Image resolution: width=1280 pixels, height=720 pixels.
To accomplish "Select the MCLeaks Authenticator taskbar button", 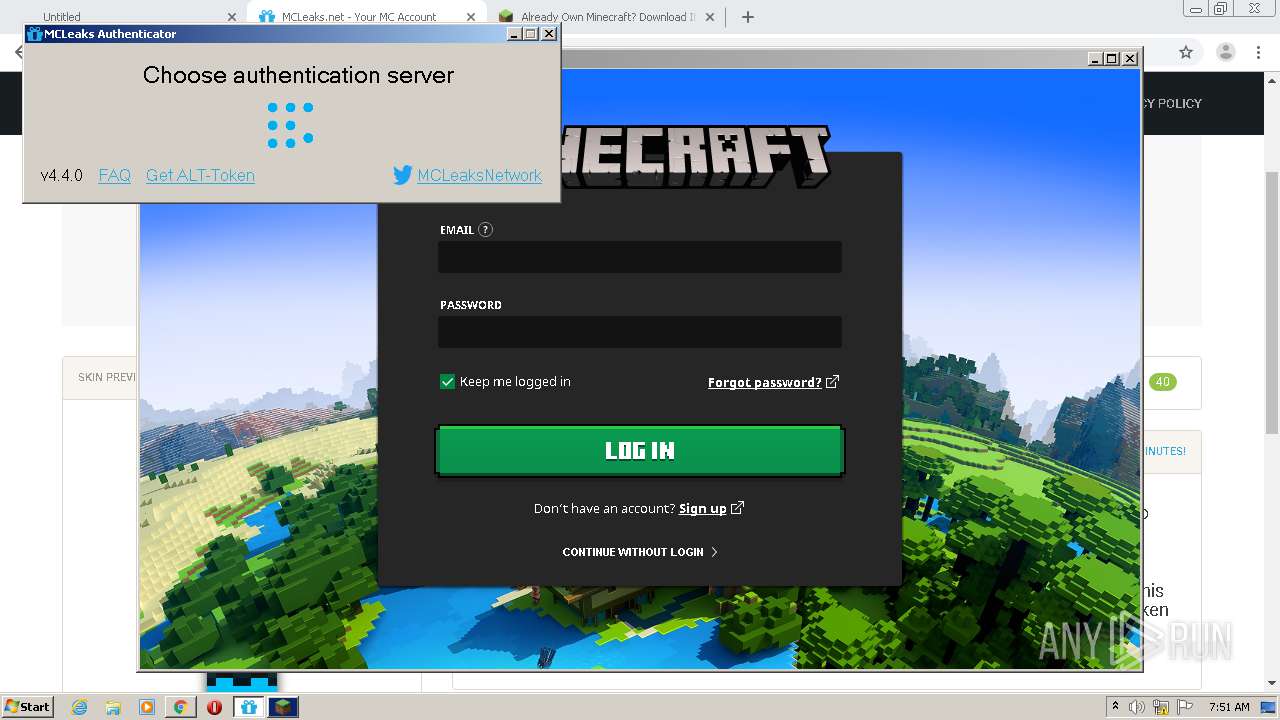I will (x=248, y=707).
